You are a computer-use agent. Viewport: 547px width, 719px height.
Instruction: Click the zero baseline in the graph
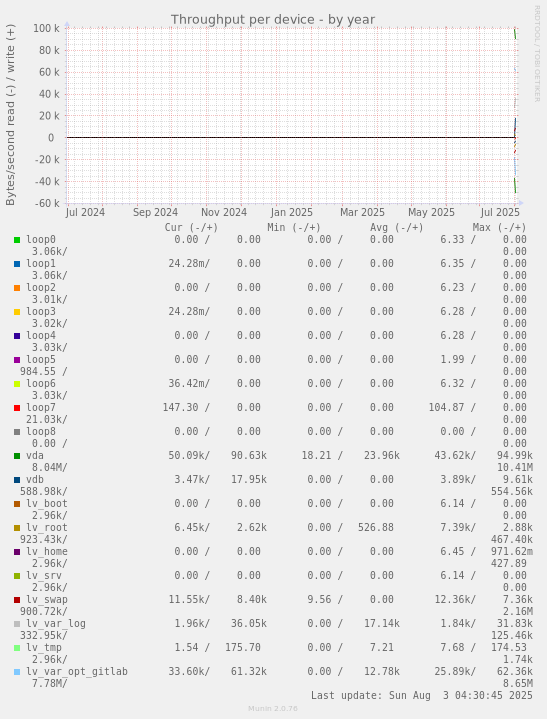pyautogui.click(x=291, y=138)
